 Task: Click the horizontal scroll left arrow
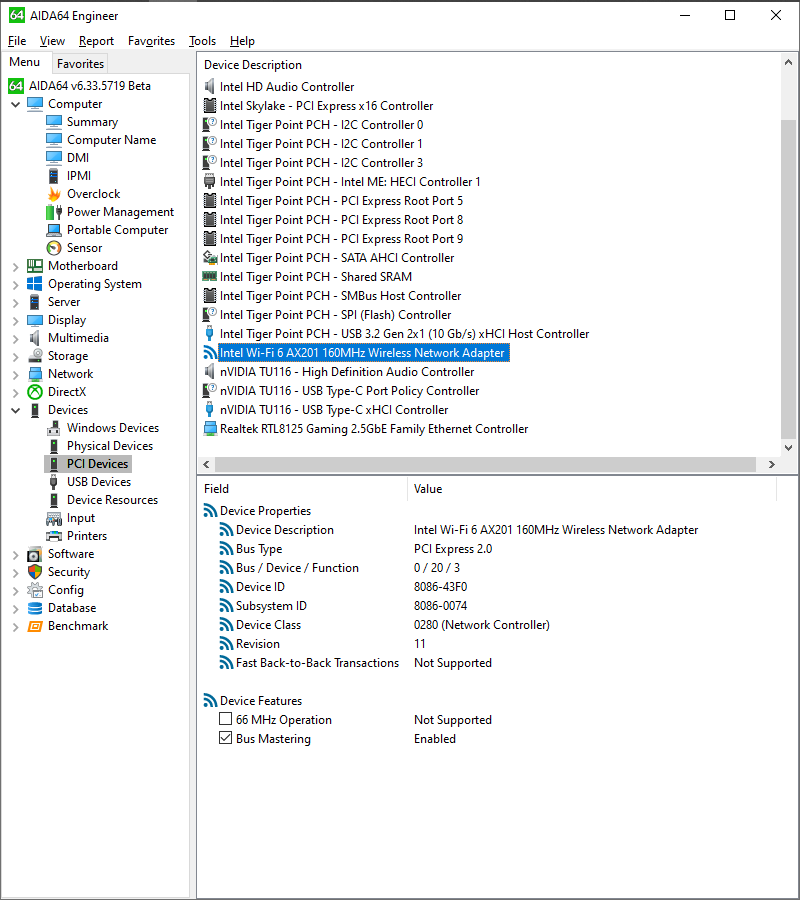click(207, 464)
